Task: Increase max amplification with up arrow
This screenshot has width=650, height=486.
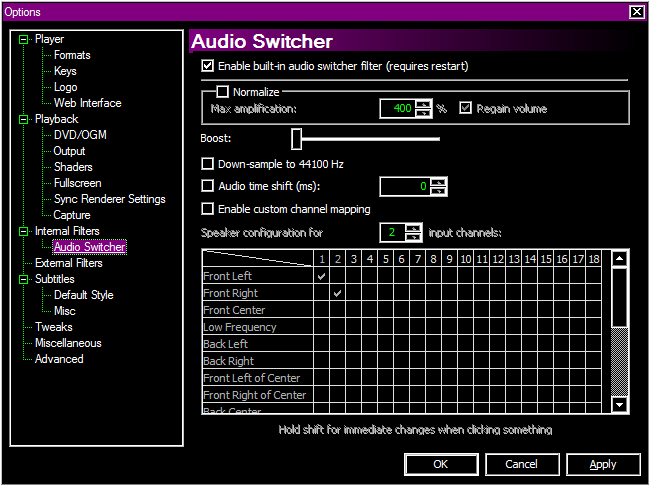Action: coord(423,103)
